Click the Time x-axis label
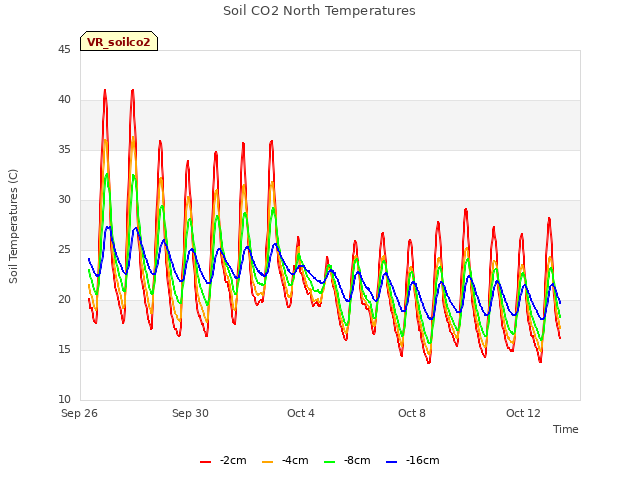The height and width of the screenshot is (480, 640). pyautogui.click(x=565, y=429)
